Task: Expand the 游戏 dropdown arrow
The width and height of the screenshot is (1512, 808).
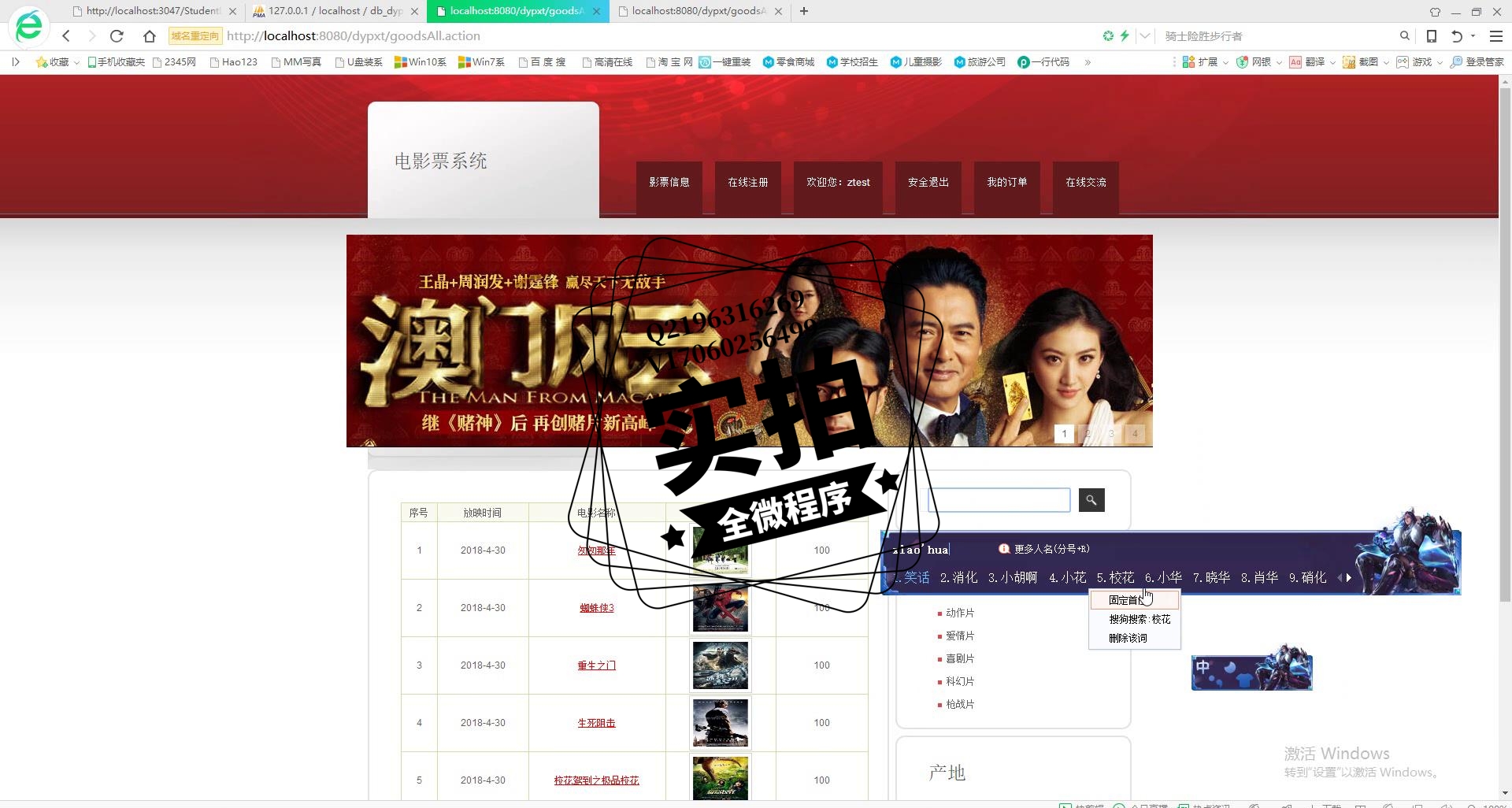Action: (1440, 63)
